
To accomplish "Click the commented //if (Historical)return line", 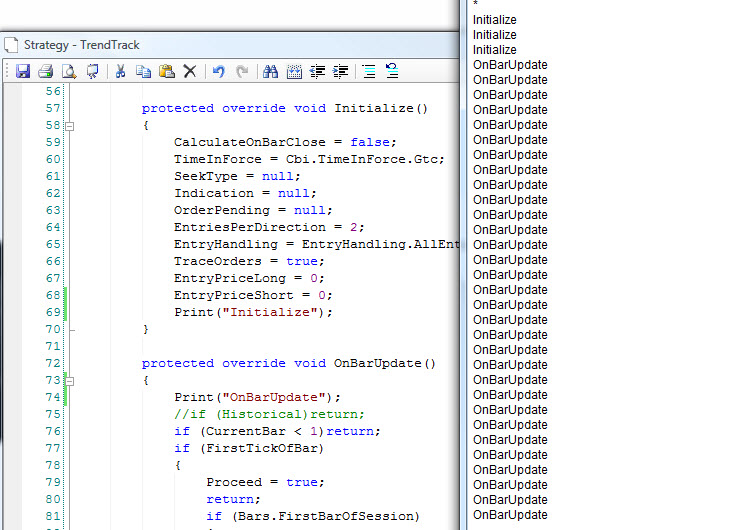I will pos(269,414).
